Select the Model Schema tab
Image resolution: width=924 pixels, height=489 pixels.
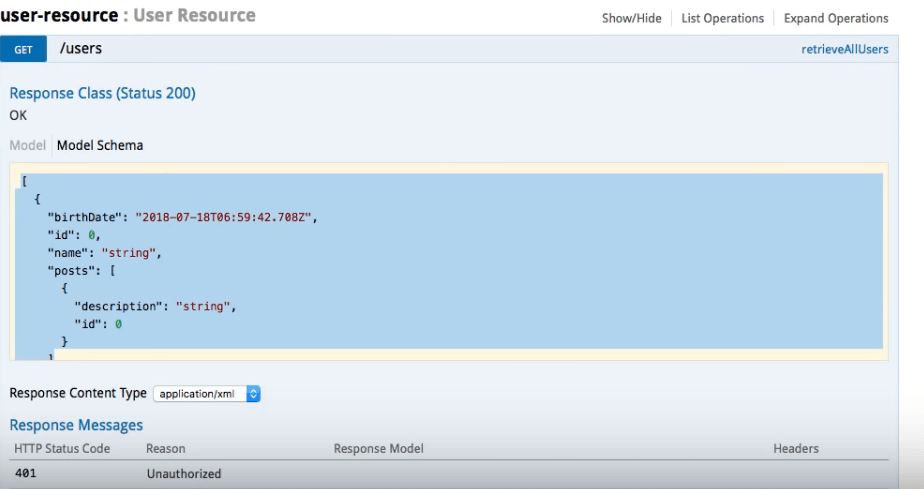[x=100, y=145]
